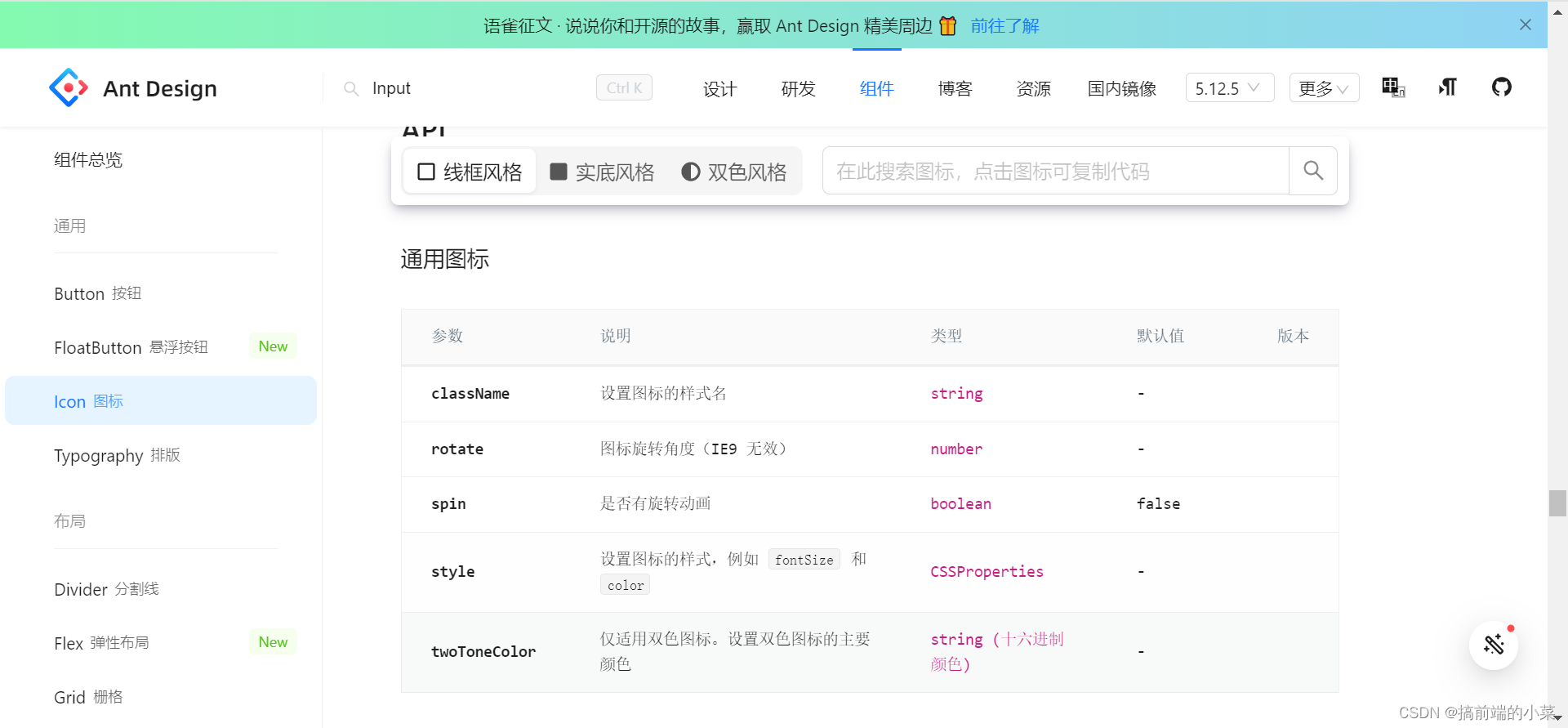Open the 国内镜像 link
This screenshot has height=728, width=1568.
(1121, 88)
